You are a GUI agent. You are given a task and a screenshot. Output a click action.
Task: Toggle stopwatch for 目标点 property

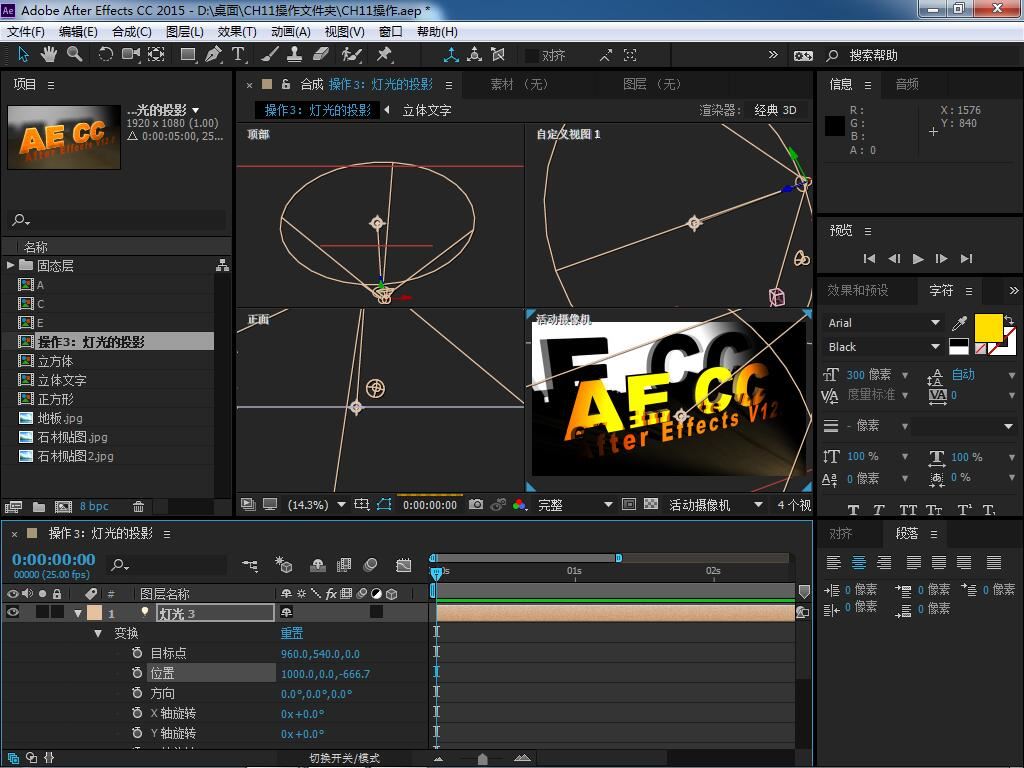[137, 653]
